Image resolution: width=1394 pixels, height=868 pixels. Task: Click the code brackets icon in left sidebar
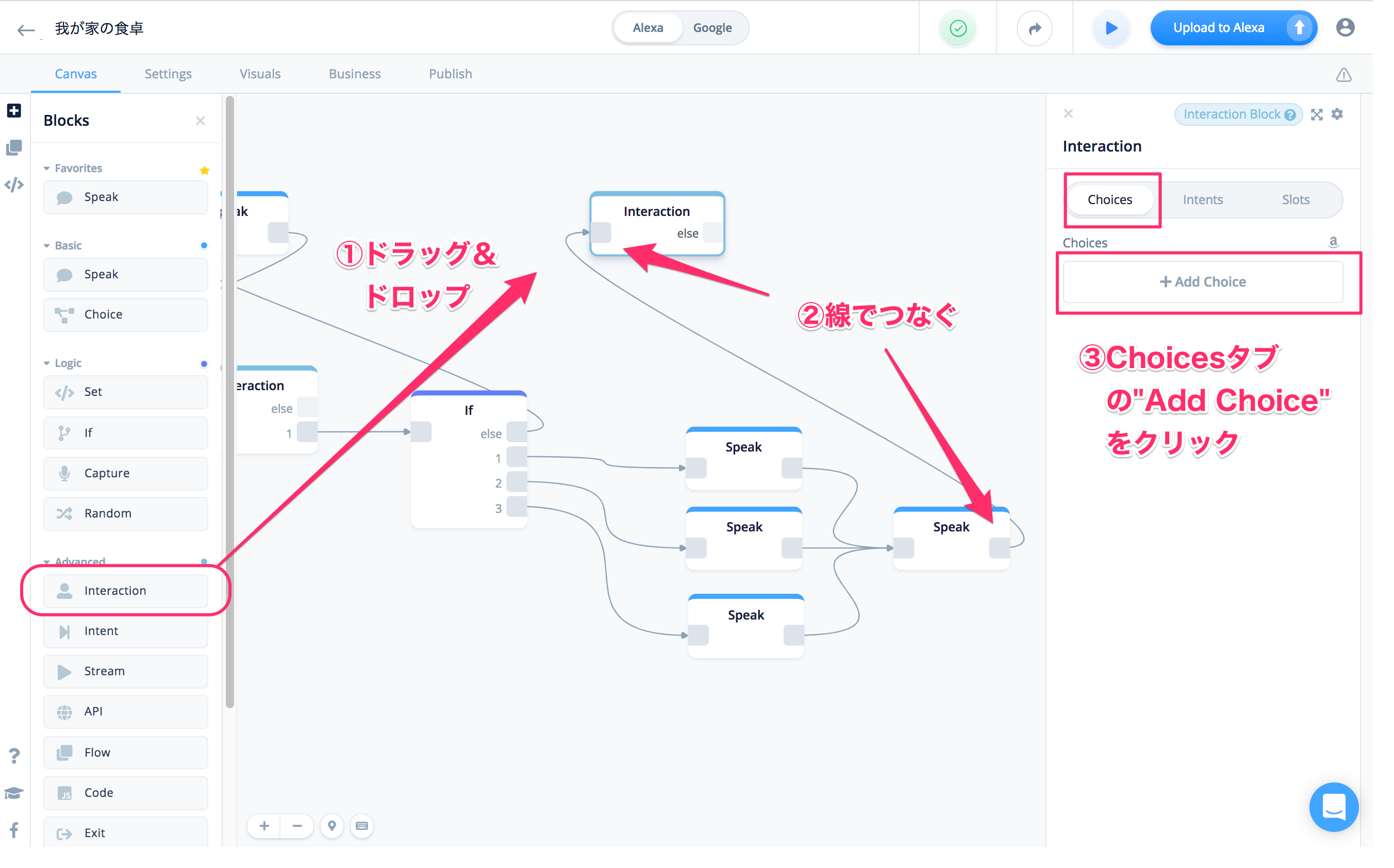(x=14, y=185)
